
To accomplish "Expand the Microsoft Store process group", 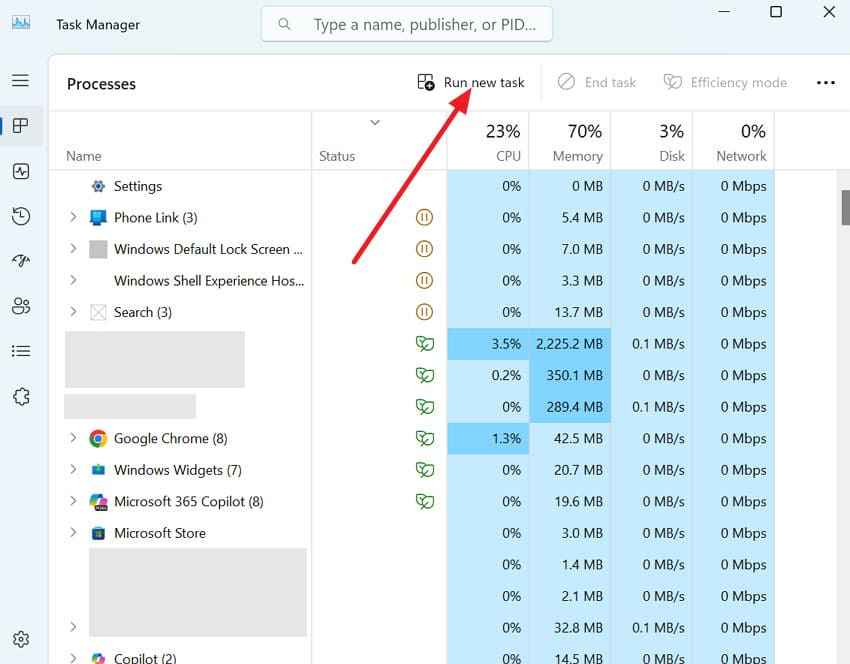I will (x=73, y=532).
